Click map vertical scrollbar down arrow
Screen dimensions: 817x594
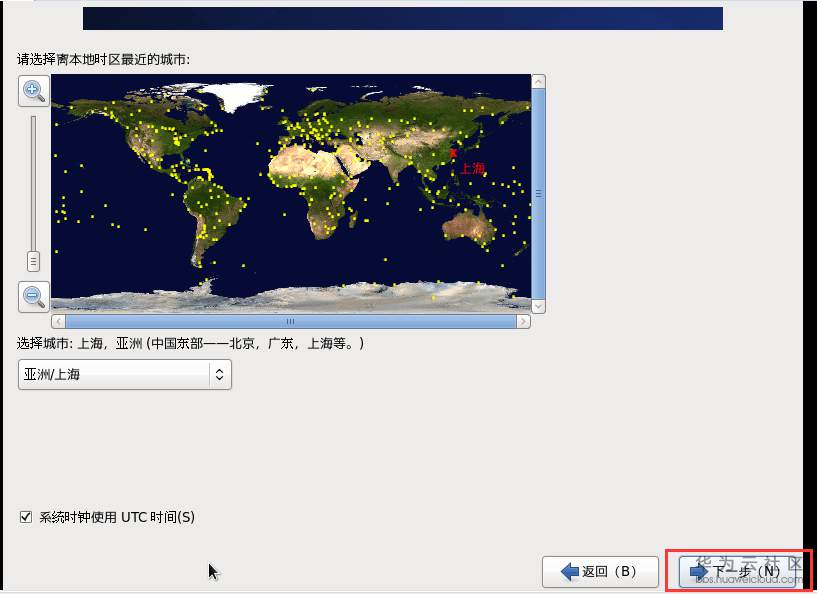click(x=539, y=306)
